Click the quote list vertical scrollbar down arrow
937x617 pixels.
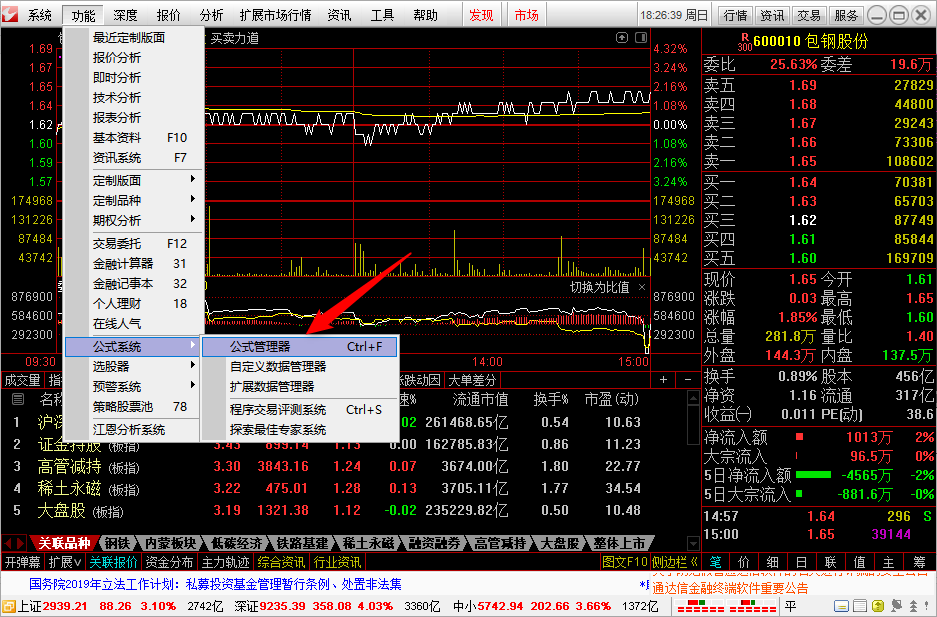[693, 544]
